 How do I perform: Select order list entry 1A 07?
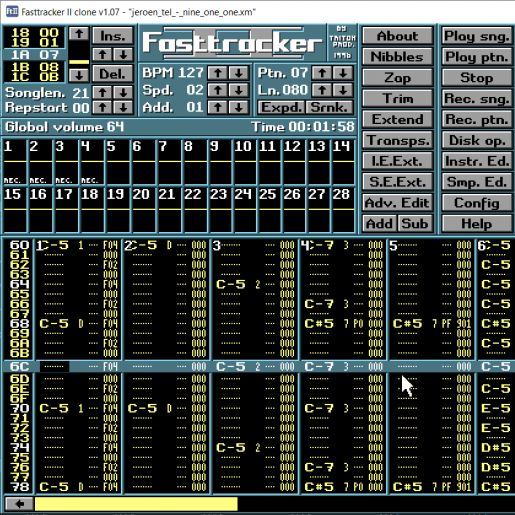pos(35,55)
